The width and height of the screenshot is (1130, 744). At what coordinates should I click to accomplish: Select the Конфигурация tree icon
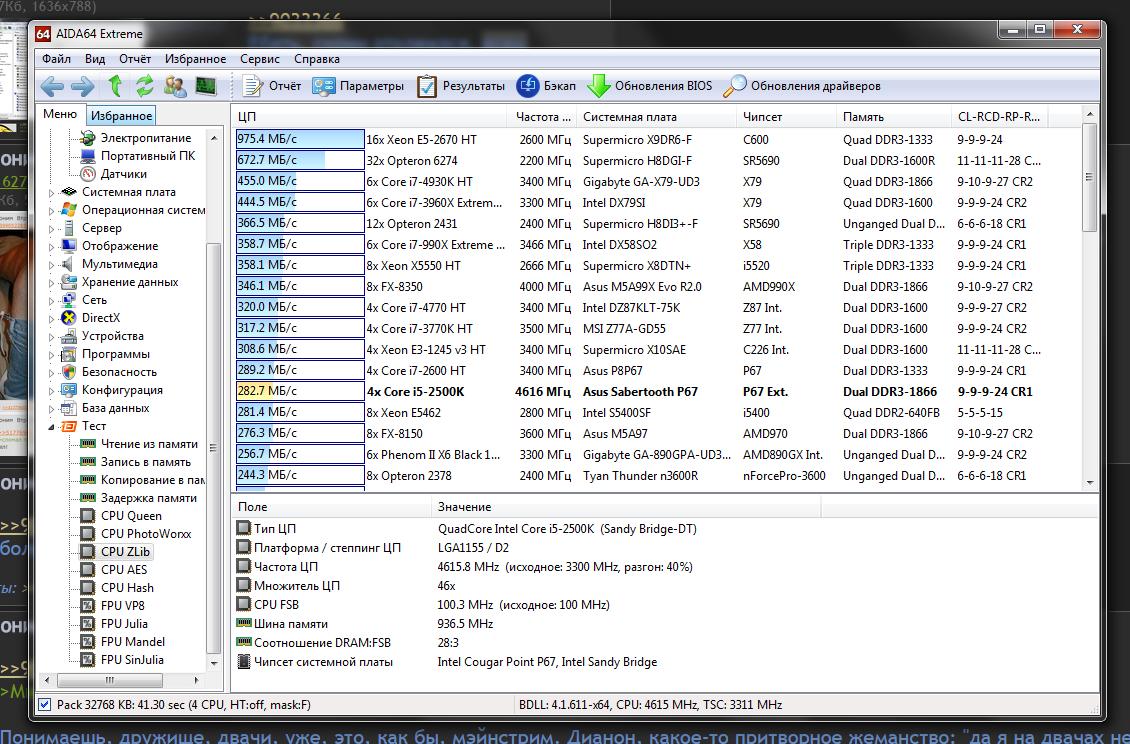pyautogui.click(x=68, y=390)
